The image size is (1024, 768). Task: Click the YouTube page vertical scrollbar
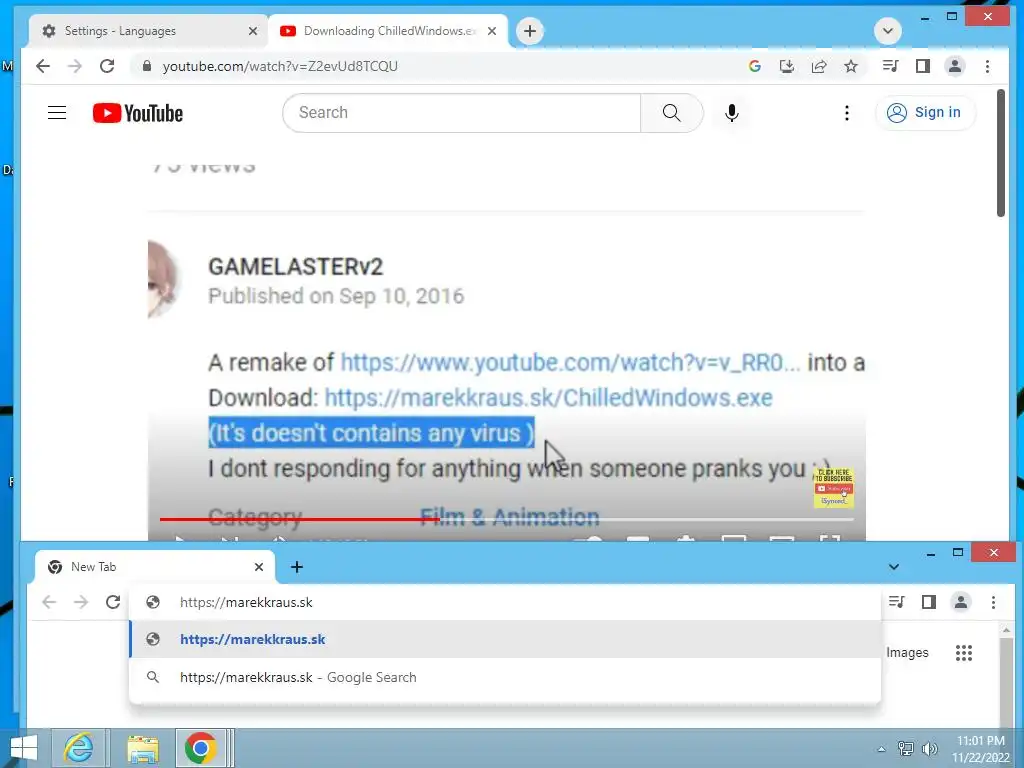click(x=1000, y=153)
